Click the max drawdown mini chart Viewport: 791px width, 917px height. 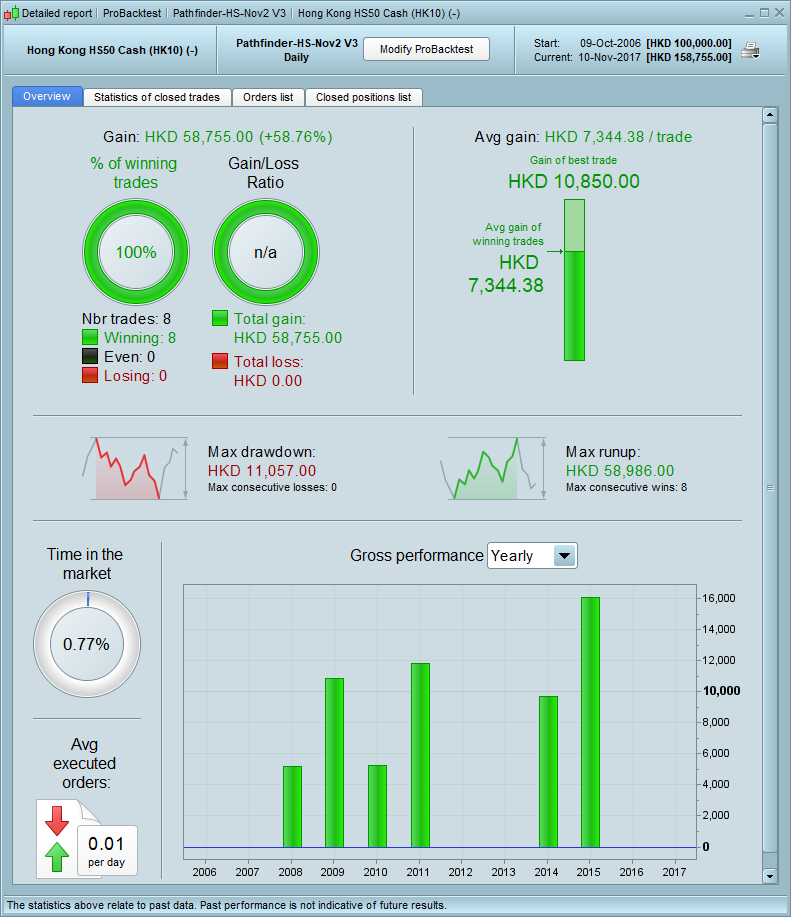point(136,468)
